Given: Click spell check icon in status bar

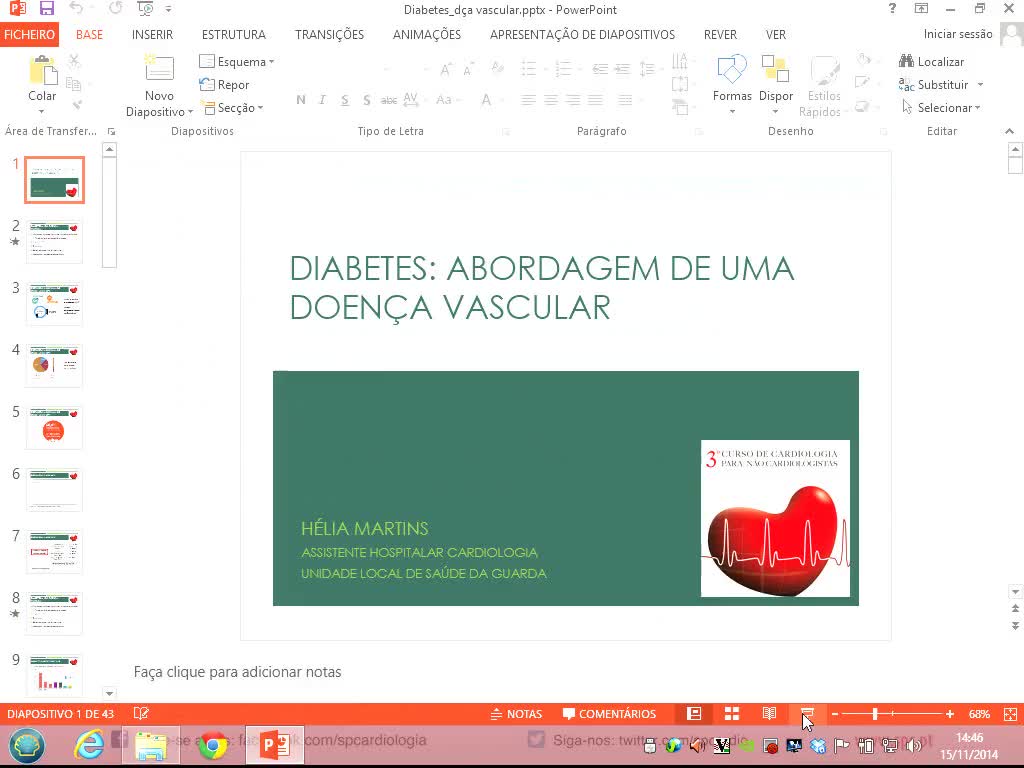Looking at the screenshot, I should [141, 714].
